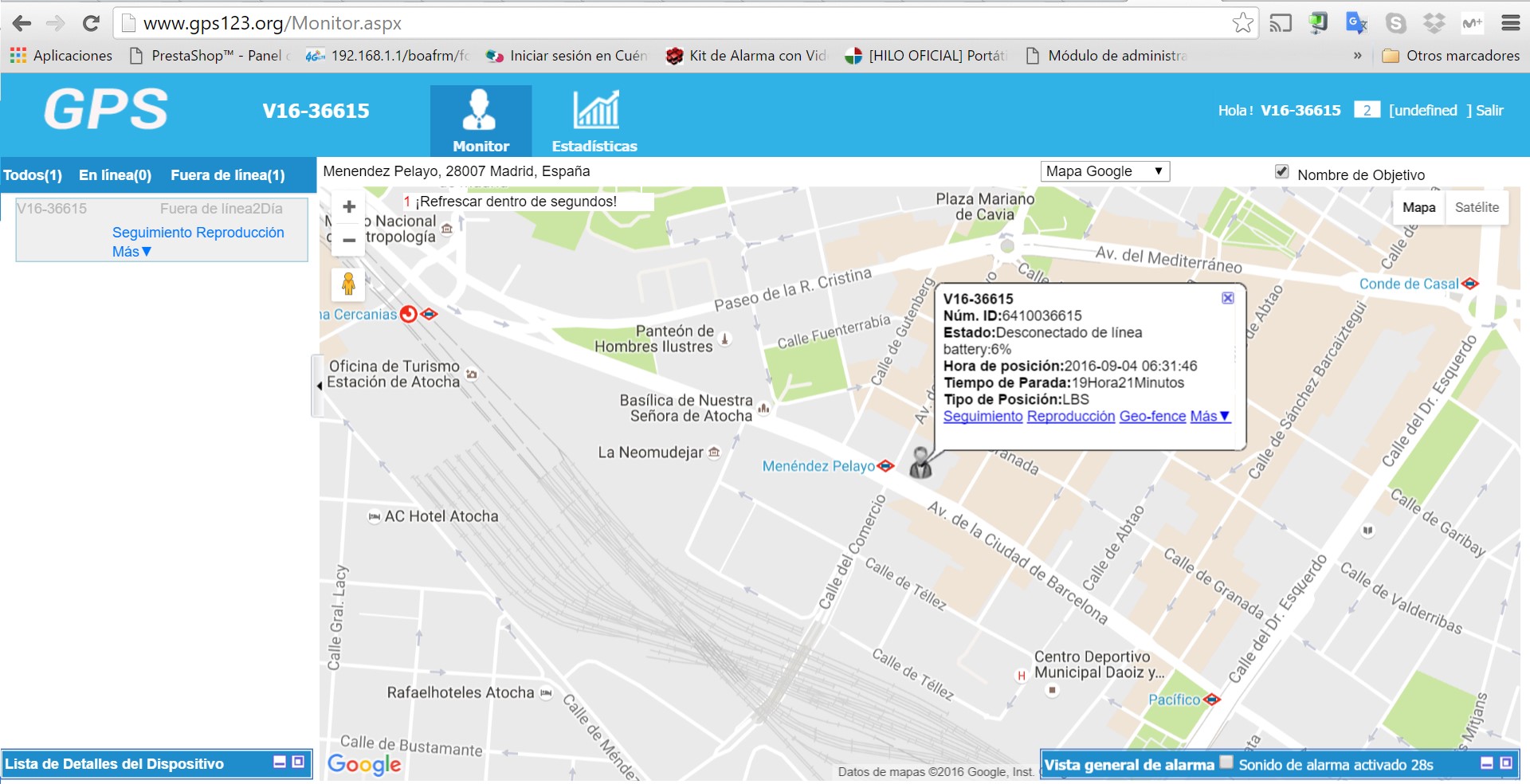Image resolution: width=1530 pixels, height=784 pixels.
Task: Open the 192.168.1.1 boafrm bookmark
Action: coord(388,56)
